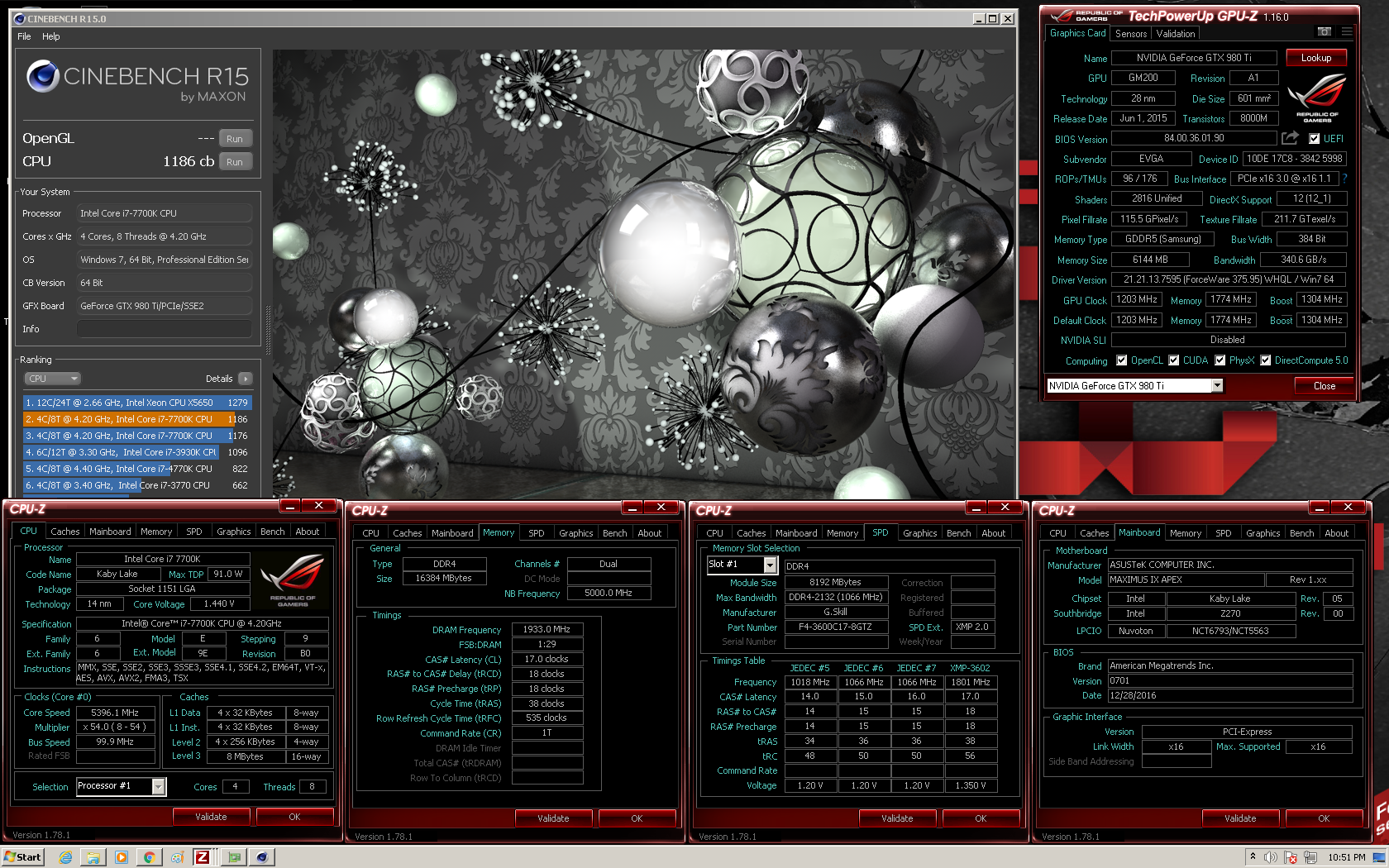Click the Close button in GPU-Z
This screenshot has width=1389, height=868.
[1325, 386]
